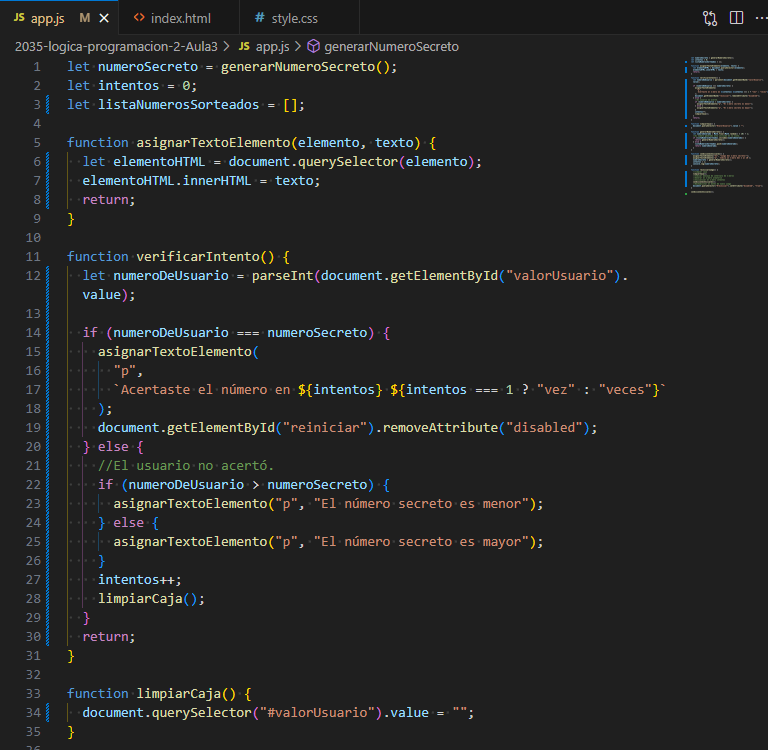Open breadcrumb folder 2035-logica-programacion-2-Aula3
Viewport: 768px width, 750px height.
[116, 47]
